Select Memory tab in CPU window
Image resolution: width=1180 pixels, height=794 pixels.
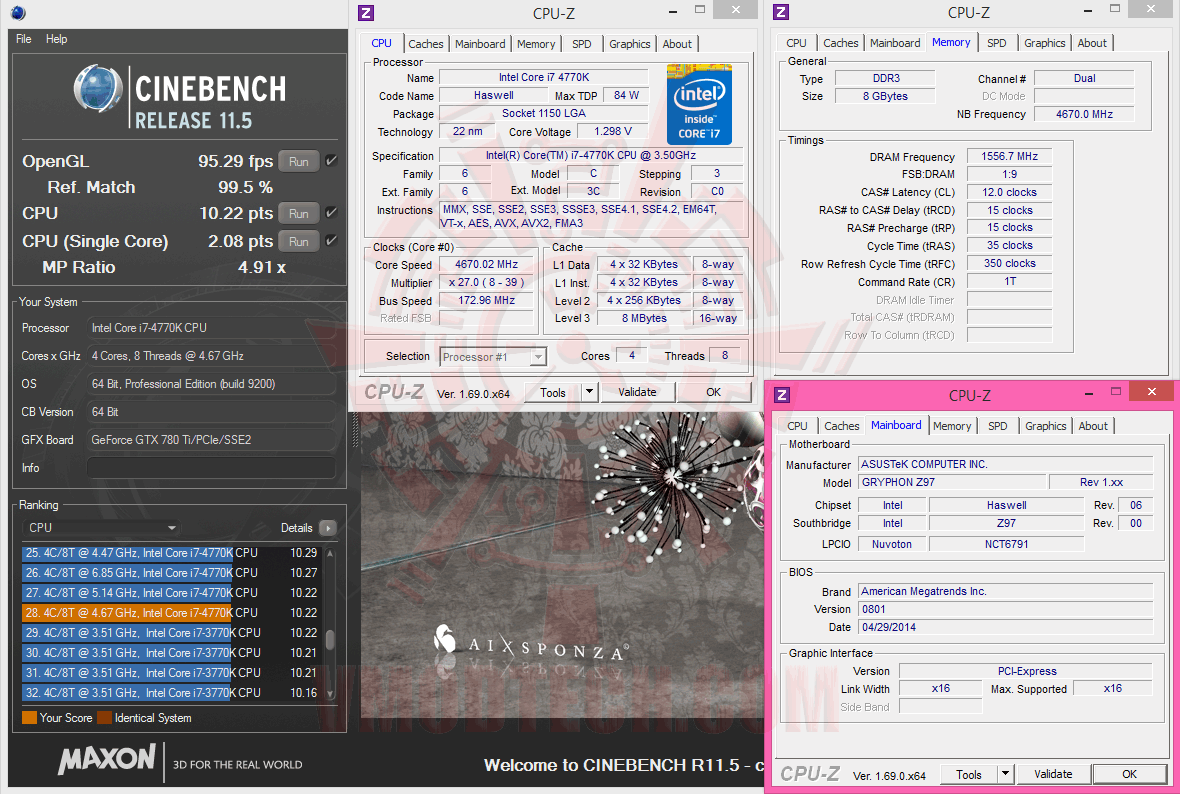coord(536,44)
